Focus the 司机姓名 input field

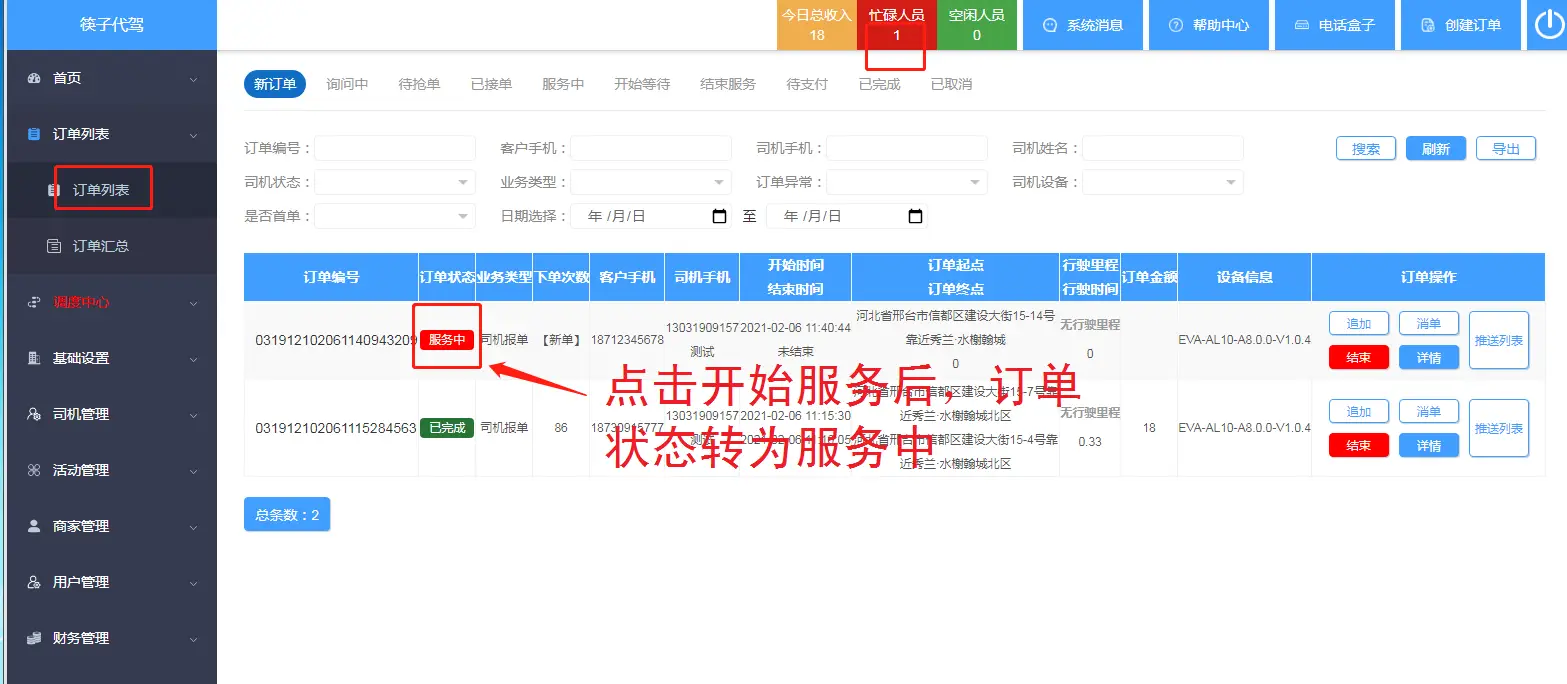(1163, 148)
